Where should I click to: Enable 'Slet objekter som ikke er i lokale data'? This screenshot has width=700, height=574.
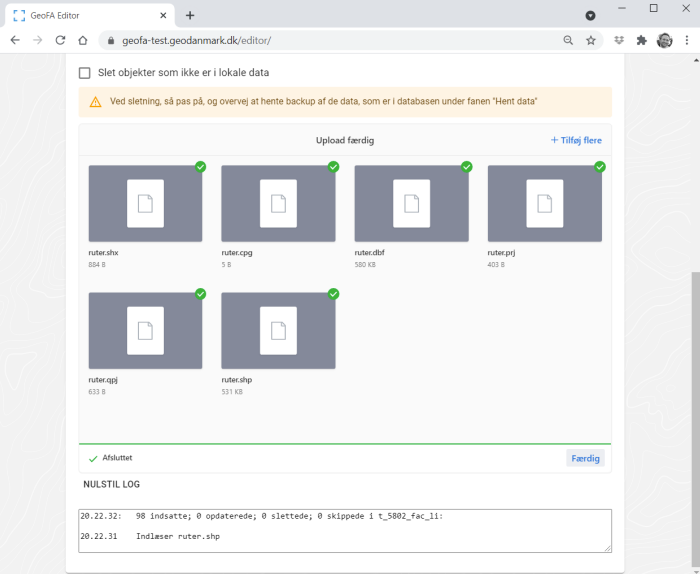[x=84, y=73]
